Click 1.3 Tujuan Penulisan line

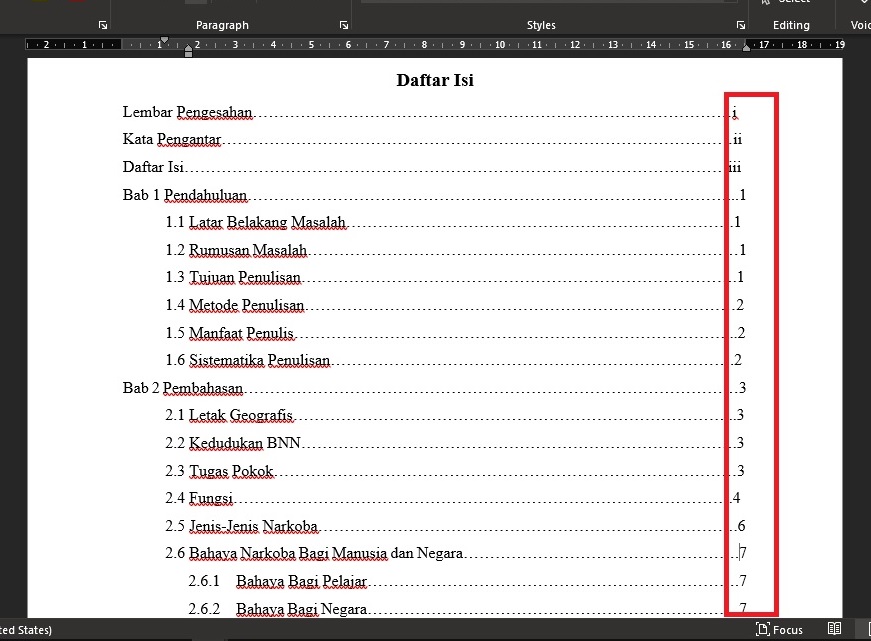click(x=454, y=277)
